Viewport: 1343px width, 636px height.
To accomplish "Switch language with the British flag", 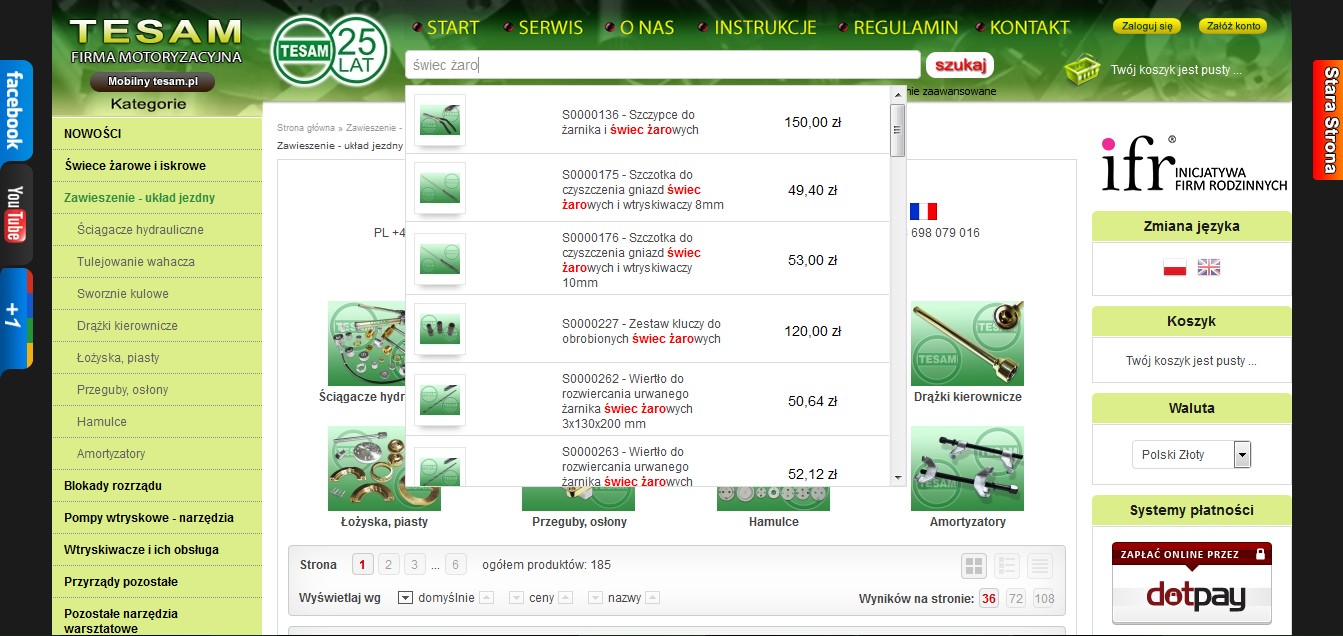I will (1209, 267).
